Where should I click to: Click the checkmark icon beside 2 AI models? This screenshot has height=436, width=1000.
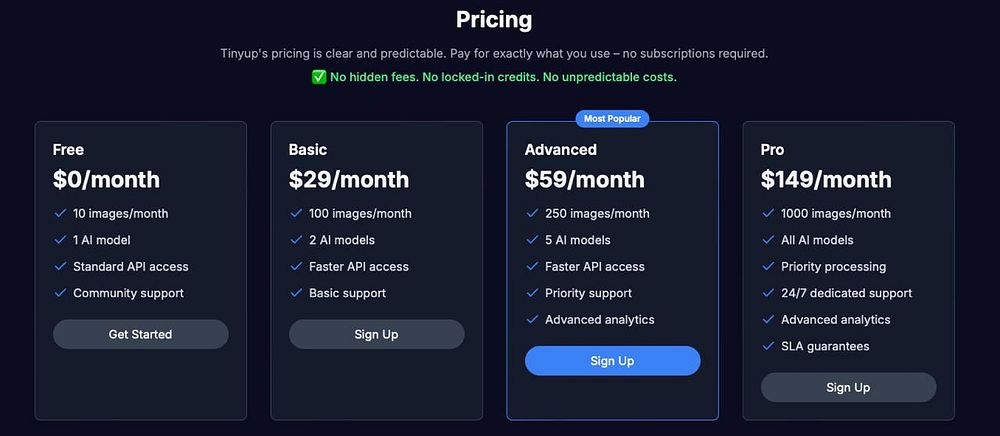click(297, 240)
